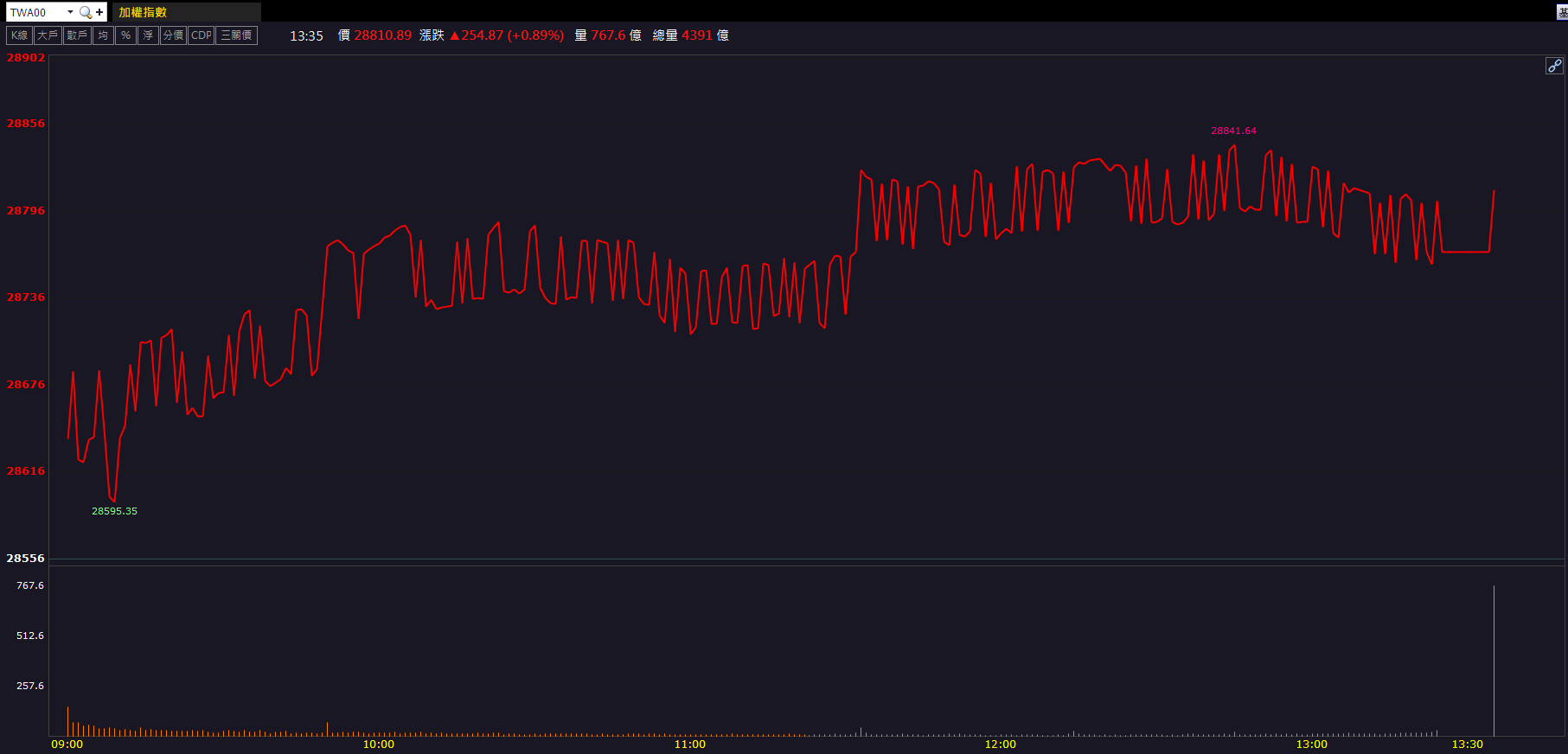The image size is (1568, 754).
Task: Click inside the TWA00 symbol input field
Action: click(x=35, y=12)
